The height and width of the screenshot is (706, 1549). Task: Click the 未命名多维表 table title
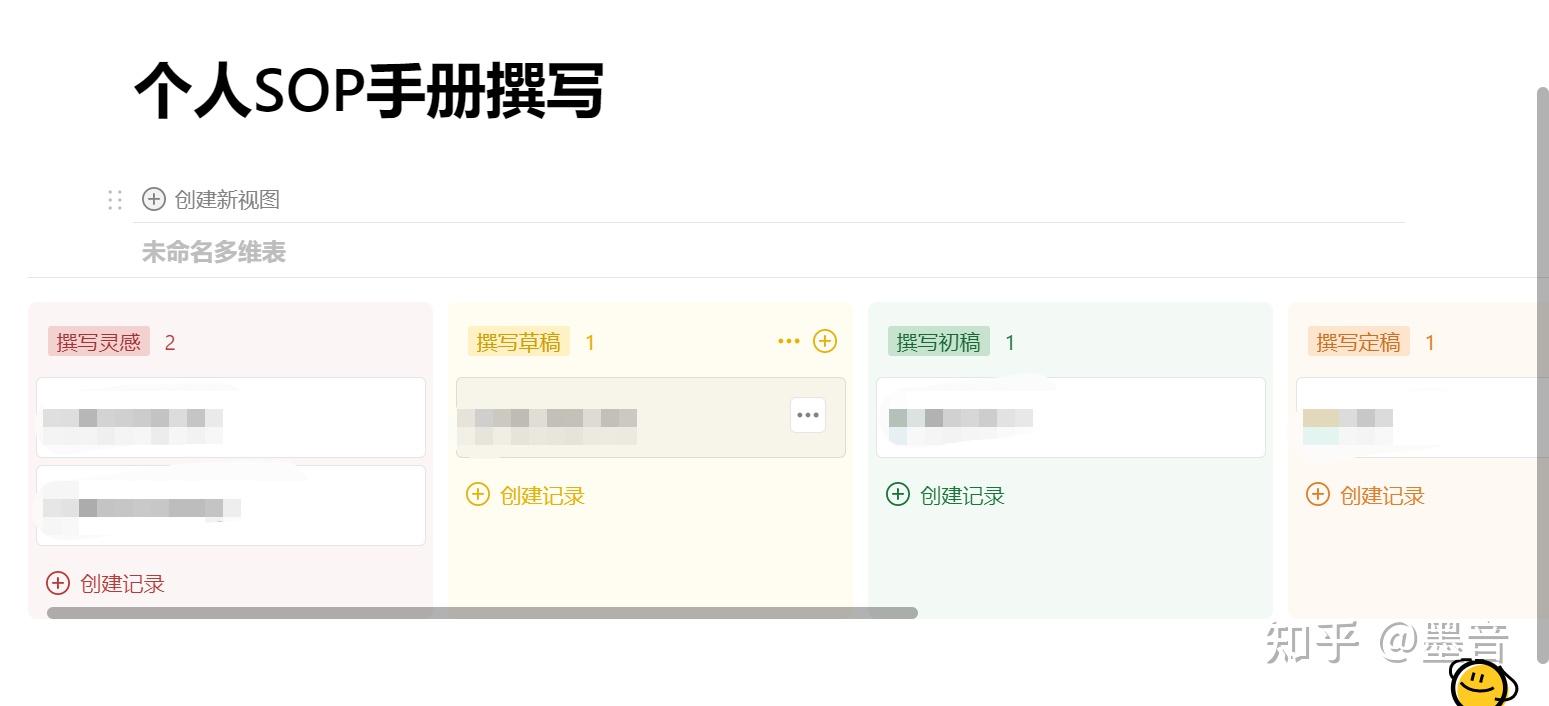point(214,252)
